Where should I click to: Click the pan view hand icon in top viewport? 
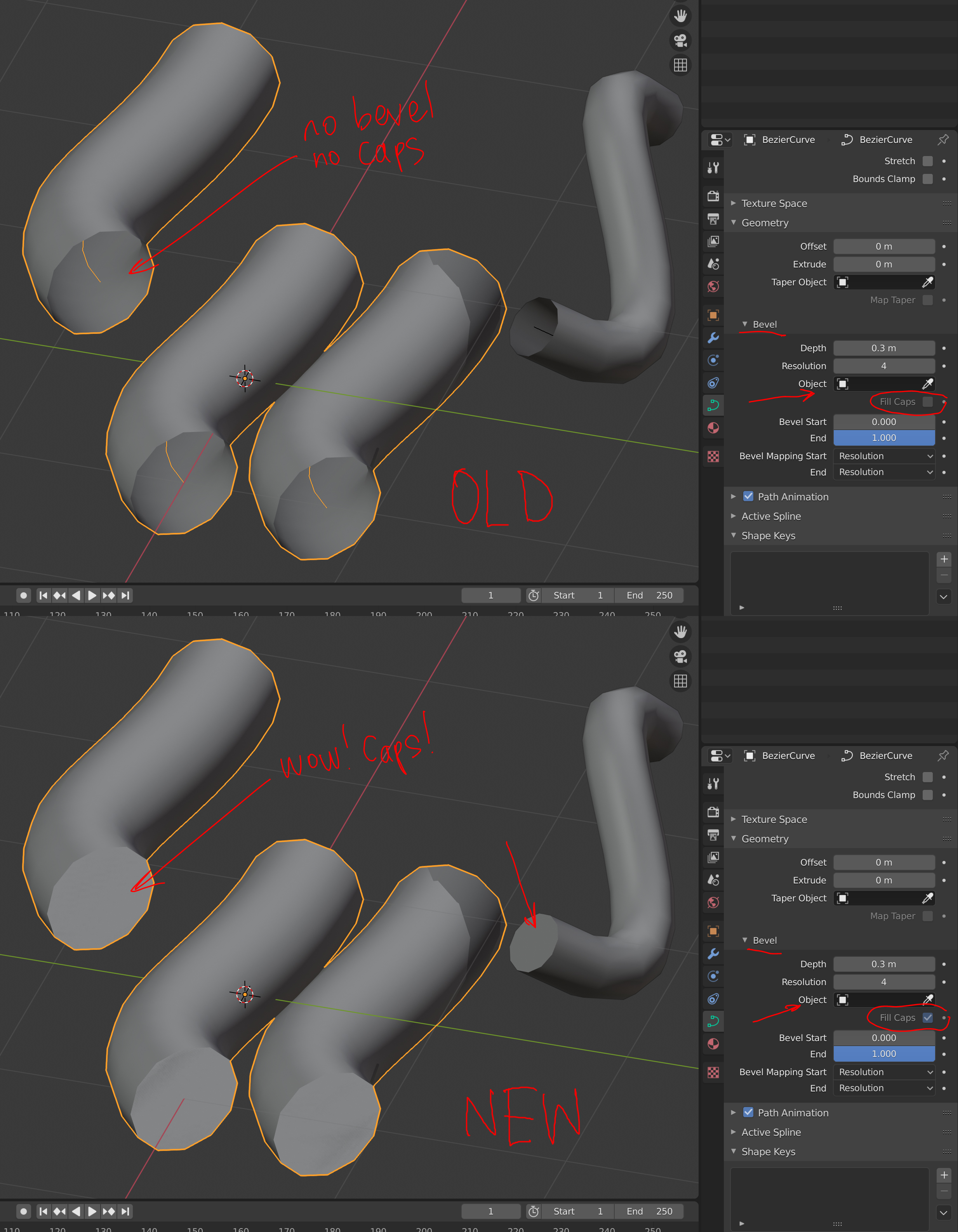[x=680, y=16]
